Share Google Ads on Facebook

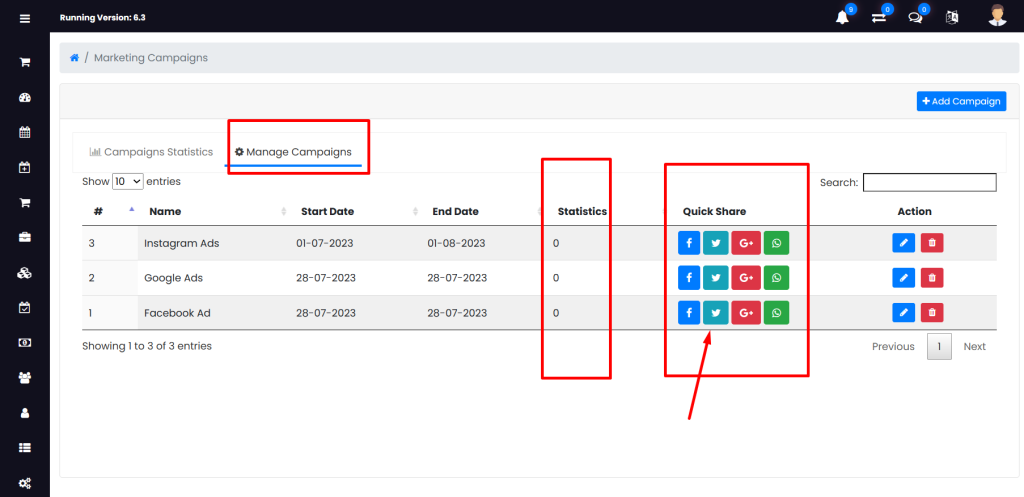pyautogui.click(x=689, y=278)
